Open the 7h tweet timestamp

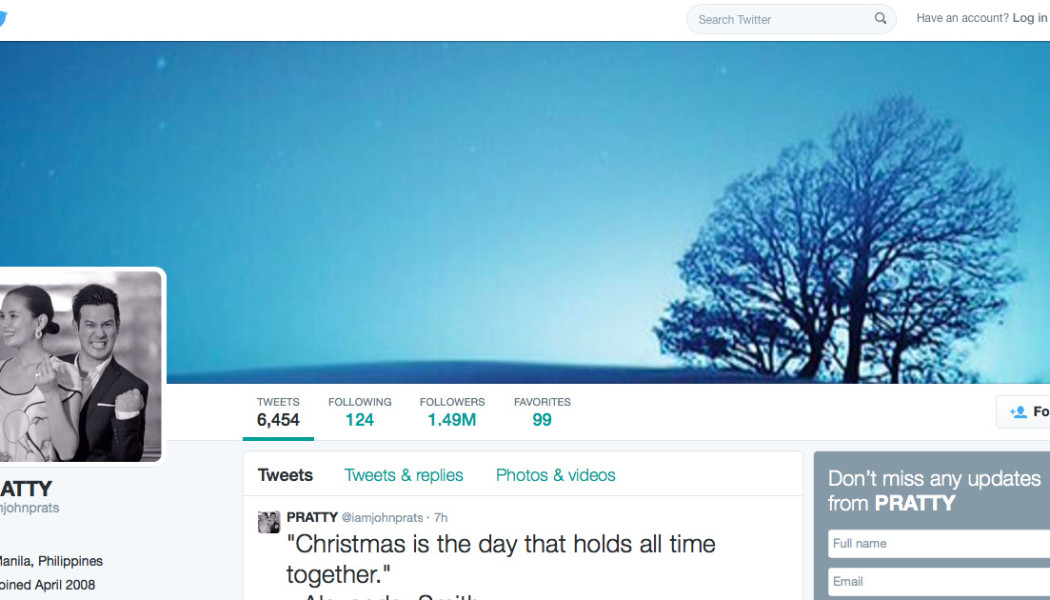(441, 518)
